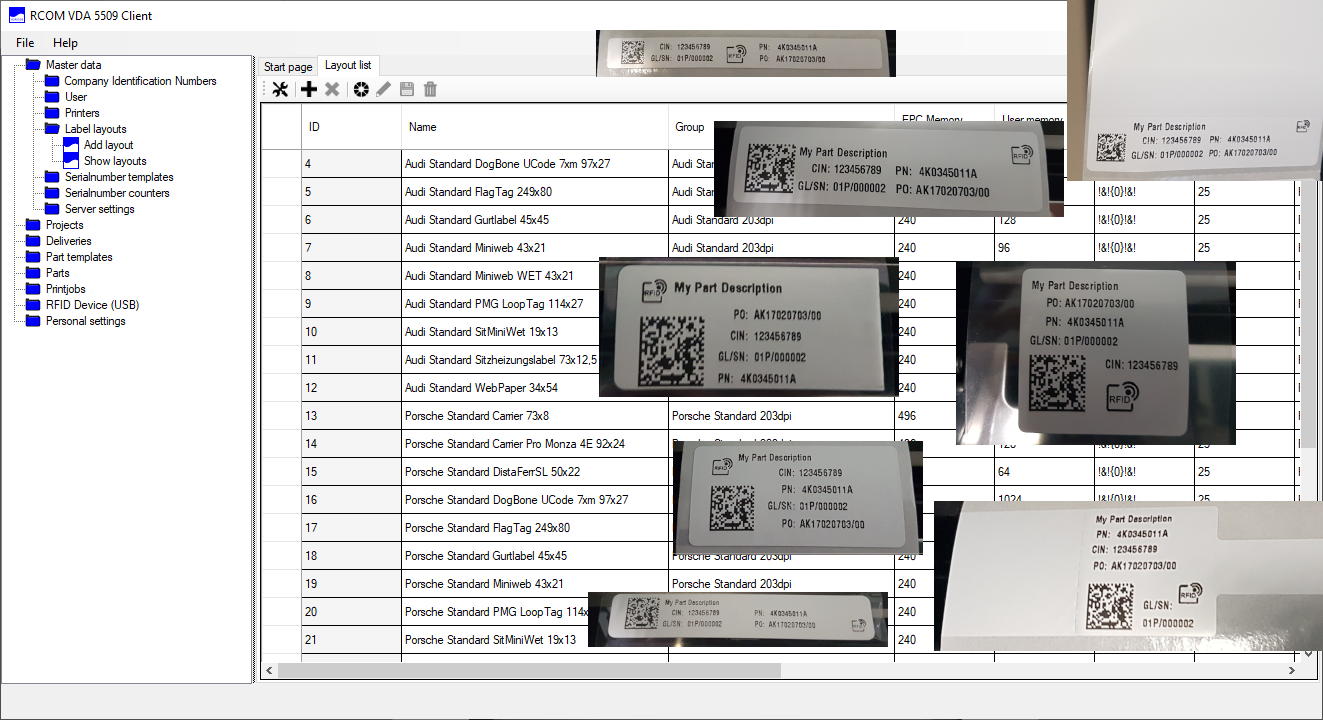
Task: Select 'Porsche Standard Gurtlabel 45x45' cell
Action: click(535, 555)
